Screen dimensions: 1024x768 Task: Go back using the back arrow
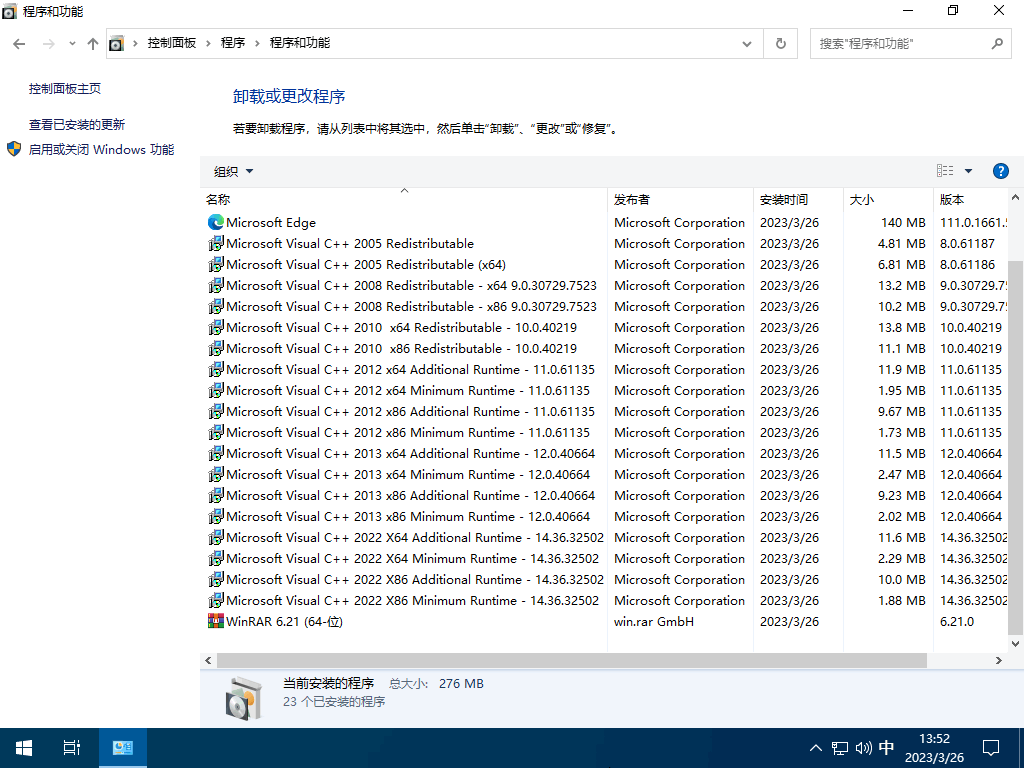19,43
